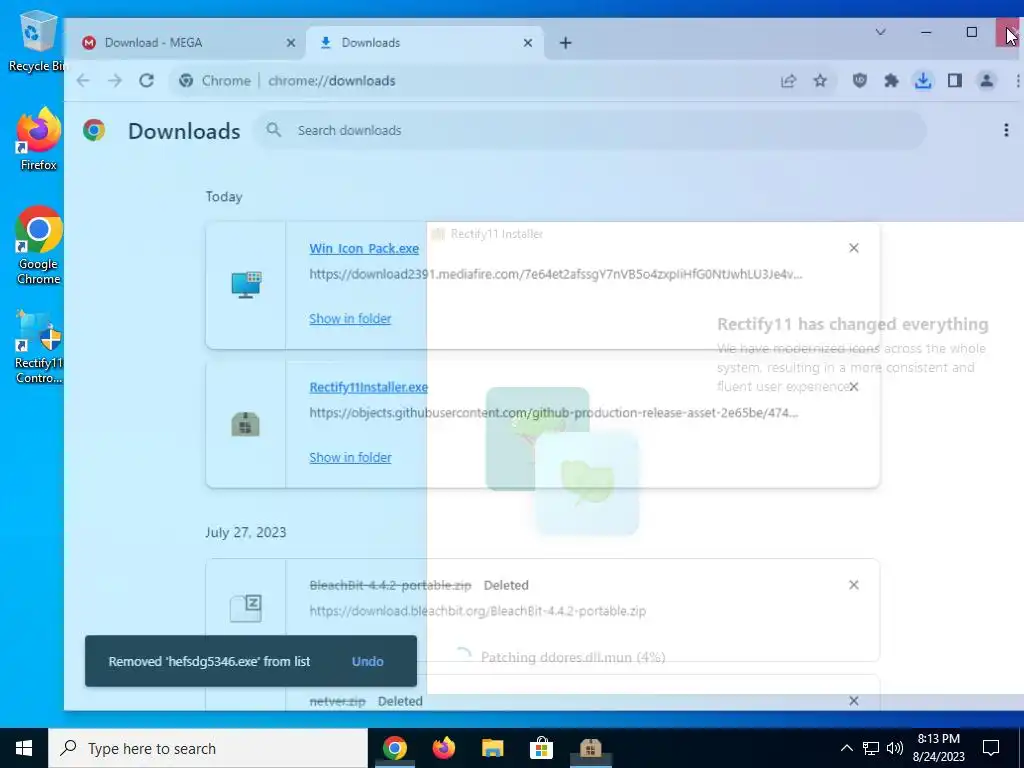Click the taskbar search box
The image size is (1024, 768).
tap(208, 748)
